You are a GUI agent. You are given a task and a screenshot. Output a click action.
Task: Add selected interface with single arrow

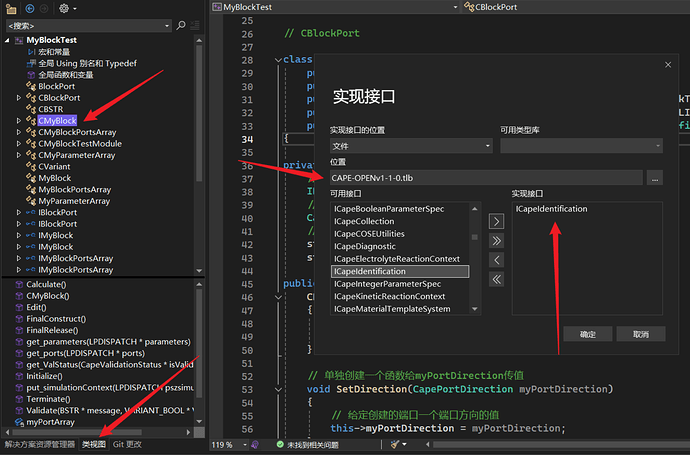coord(496,221)
